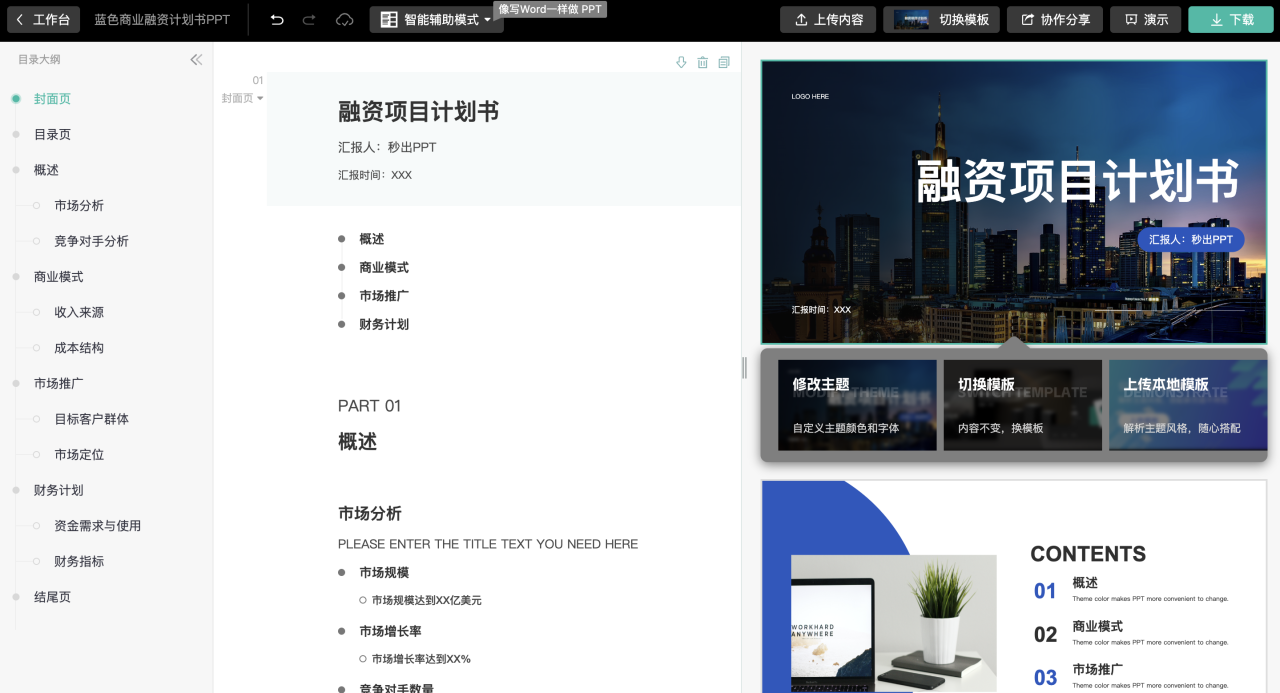Select 目标客户群体 in the outline sidebar

click(91, 419)
